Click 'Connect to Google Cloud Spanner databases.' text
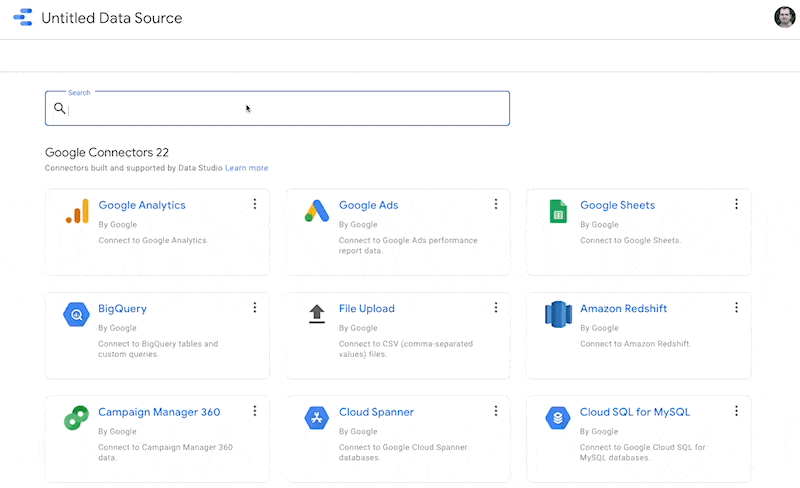 point(403,452)
